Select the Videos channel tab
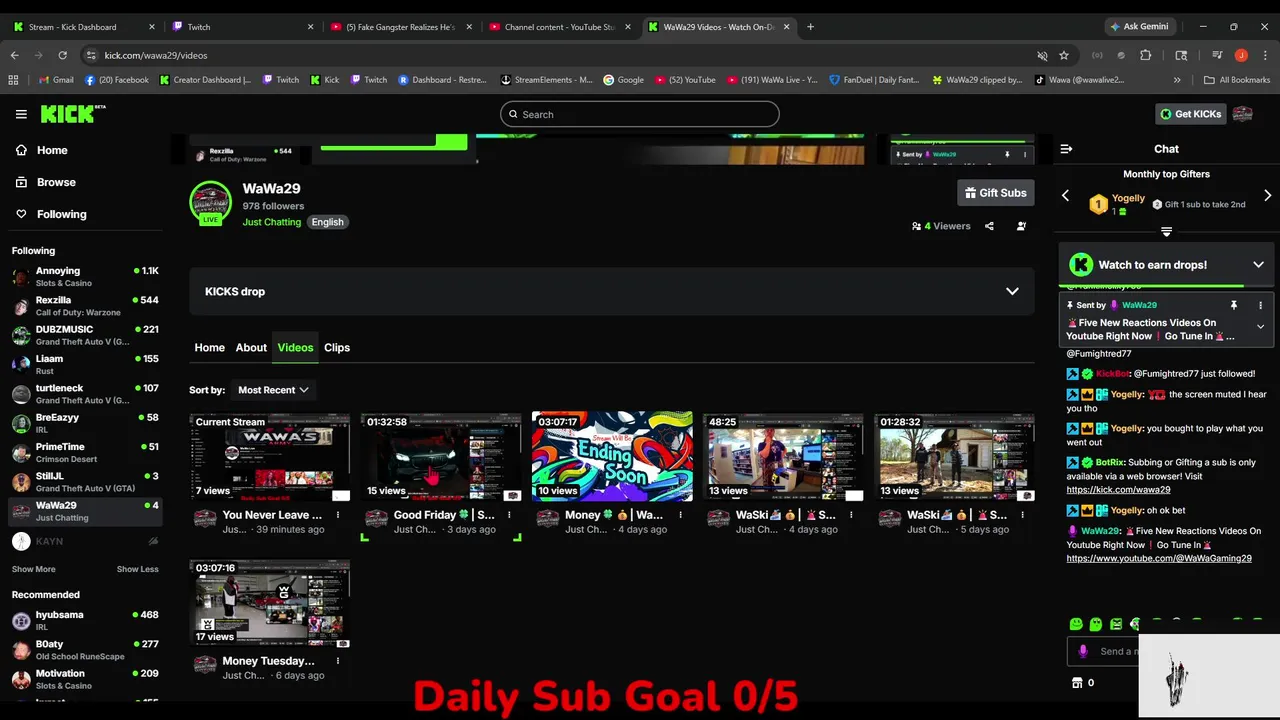The width and height of the screenshot is (1280, 720). point(295,348)
